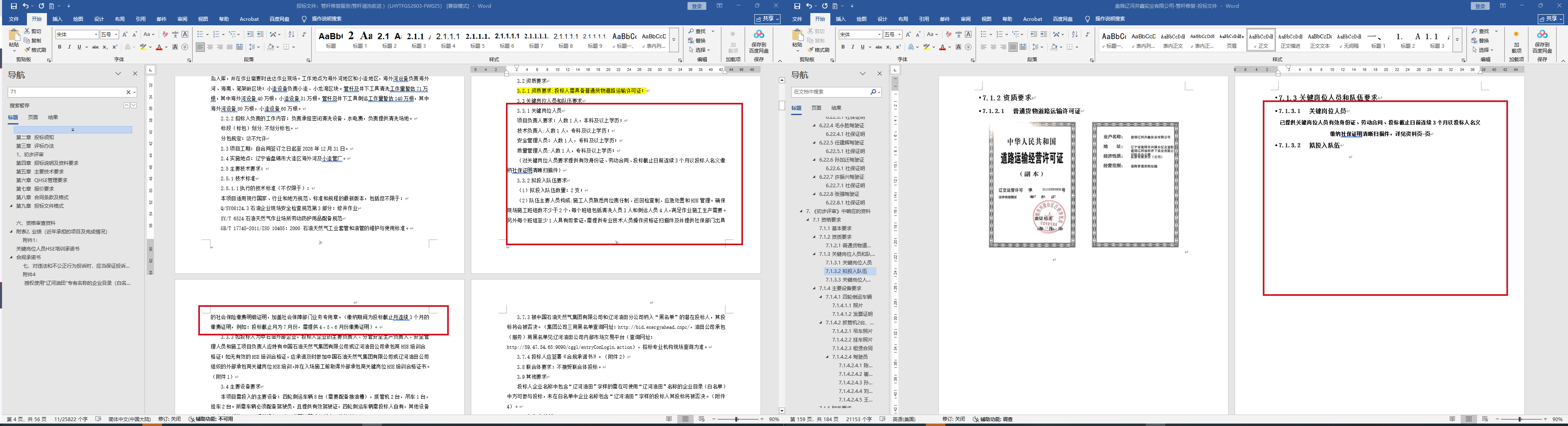Screen dimensions: 1568x426
Task: Close the left window's navigation pane
Action: click(x=135, y=73)
